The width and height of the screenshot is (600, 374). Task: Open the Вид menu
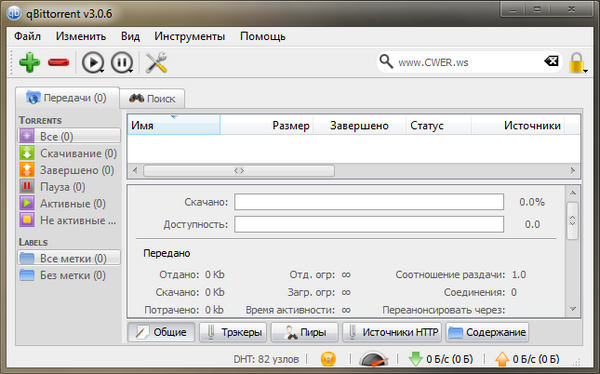(130, 36)
